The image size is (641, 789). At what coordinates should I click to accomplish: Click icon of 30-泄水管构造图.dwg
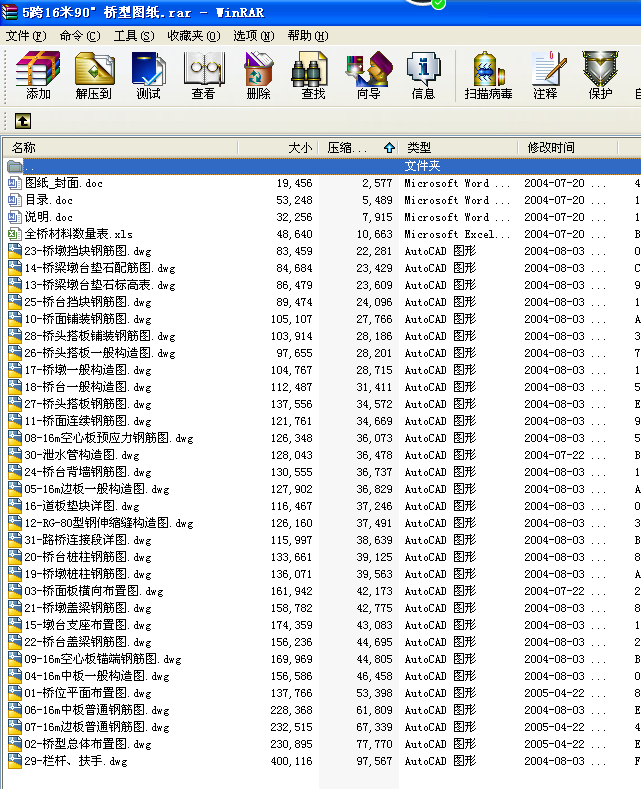tap(15, 455)
